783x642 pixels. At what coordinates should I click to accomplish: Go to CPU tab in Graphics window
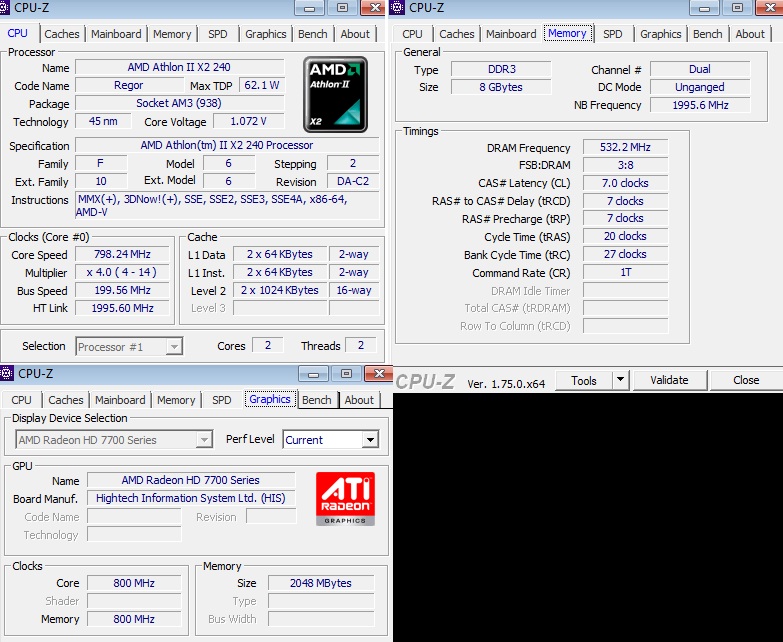pyautogui.click(x=21, y=400)
